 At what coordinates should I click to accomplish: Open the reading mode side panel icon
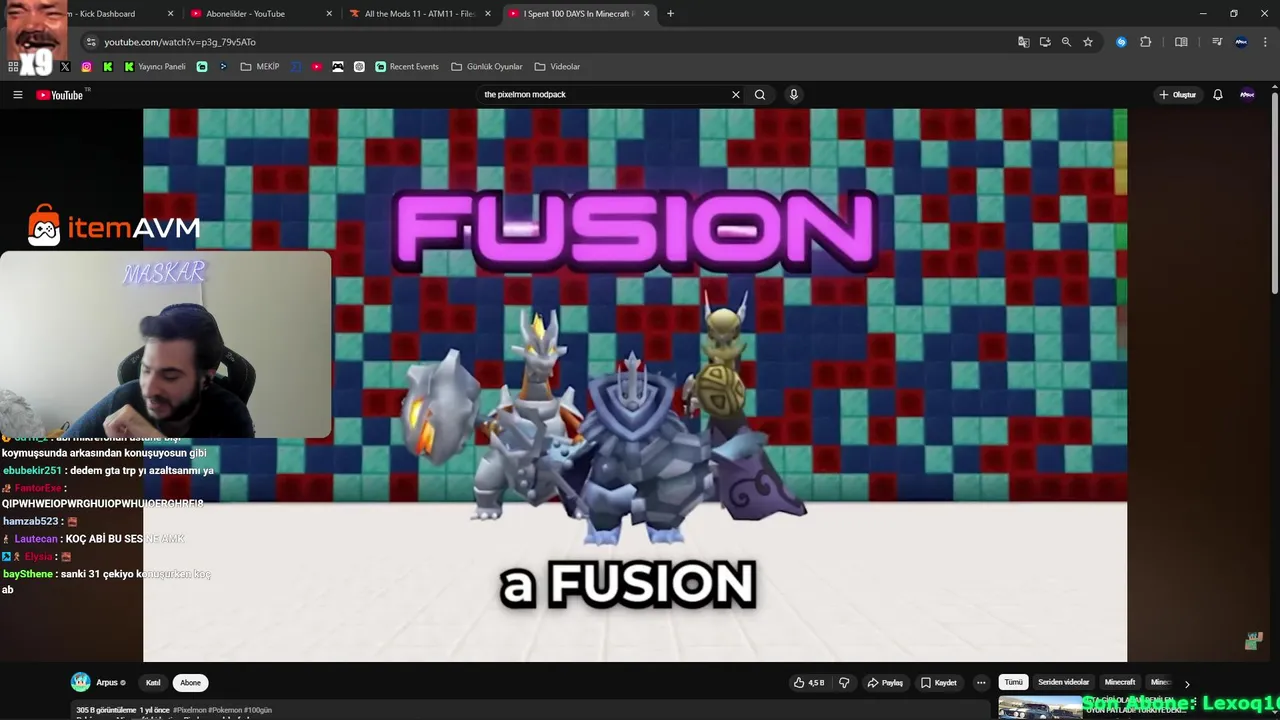[x=1181, y=42]
